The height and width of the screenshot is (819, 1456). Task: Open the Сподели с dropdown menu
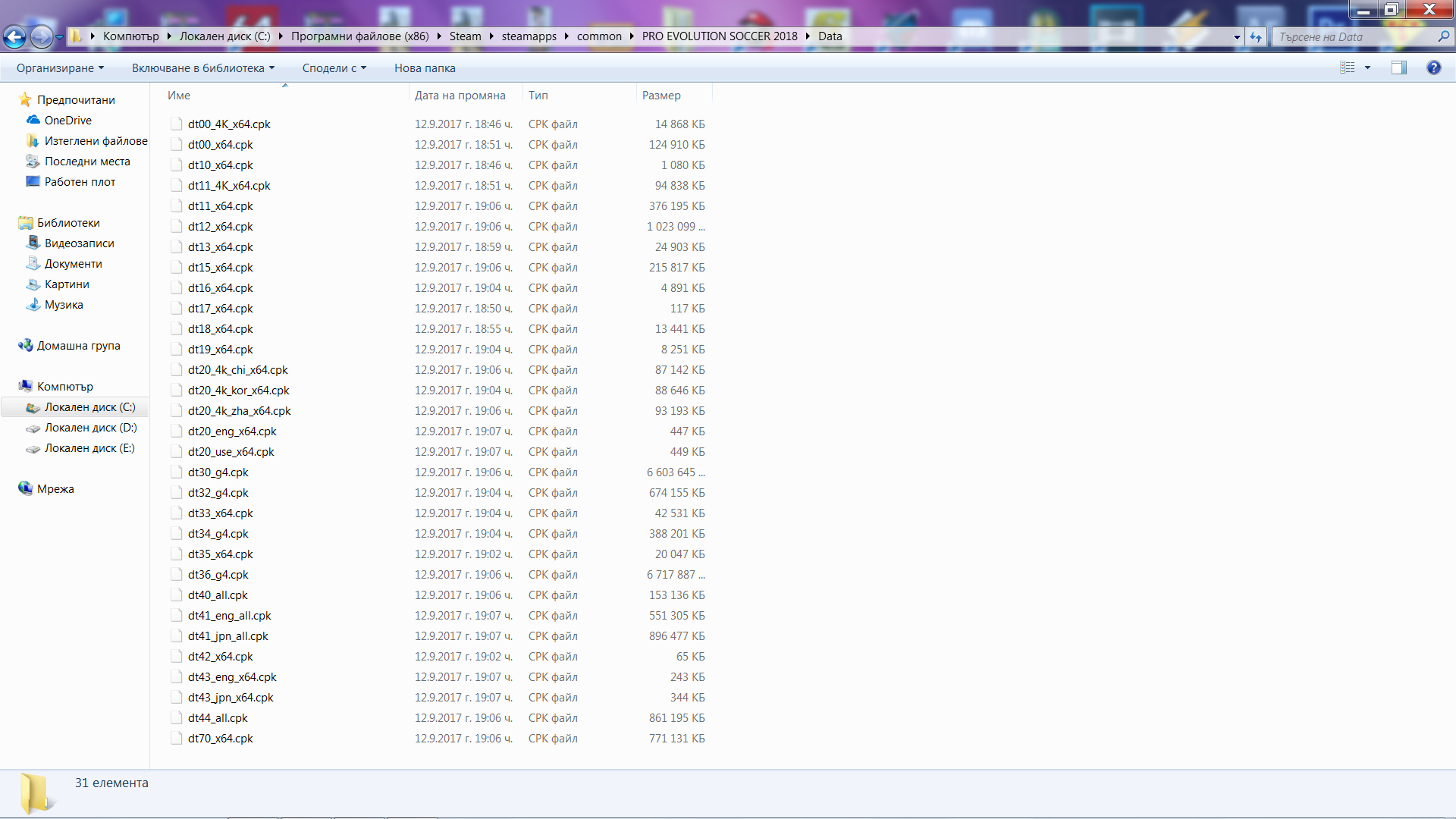click(334, 68)
